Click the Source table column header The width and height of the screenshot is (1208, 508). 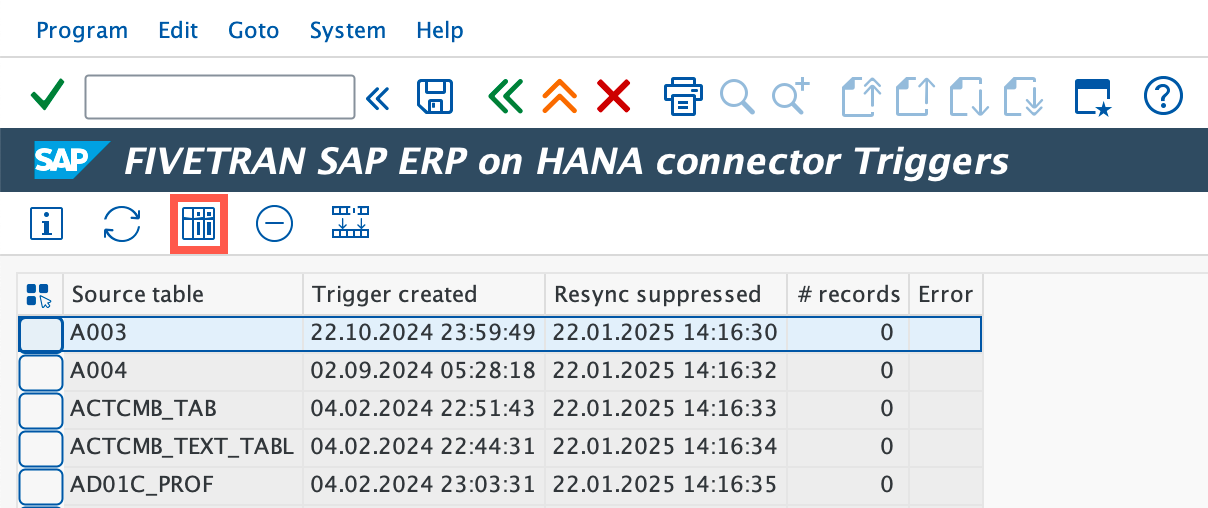[x=183, y=294]
